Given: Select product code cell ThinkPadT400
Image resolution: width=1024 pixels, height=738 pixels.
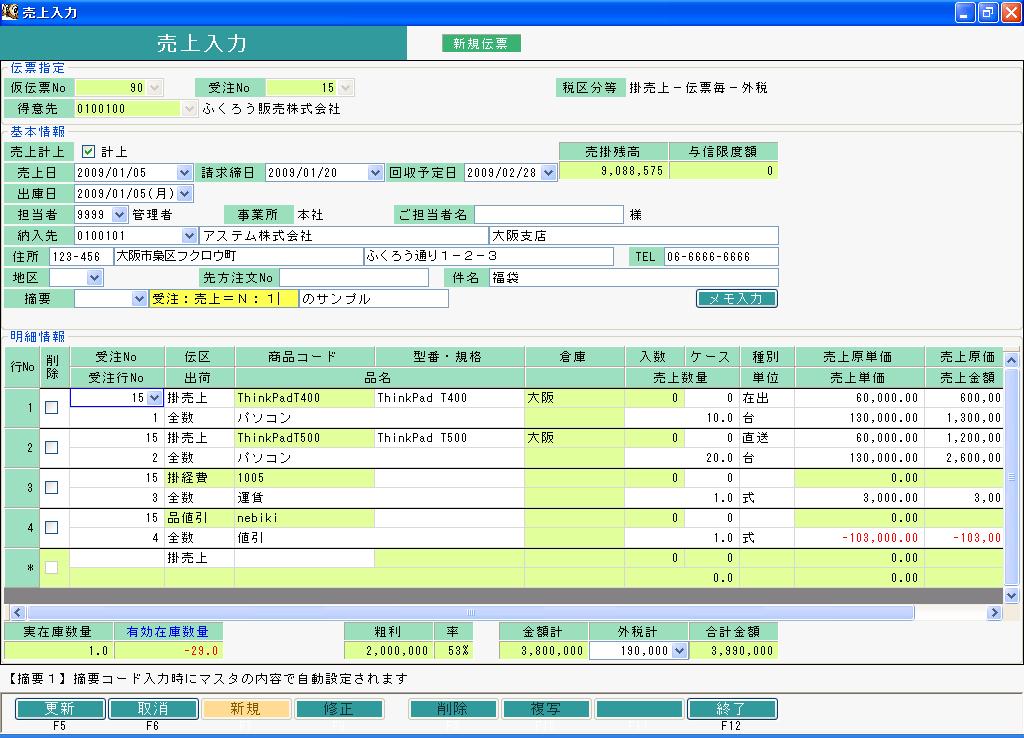Looking at the screenshot, I should [304, 398].
